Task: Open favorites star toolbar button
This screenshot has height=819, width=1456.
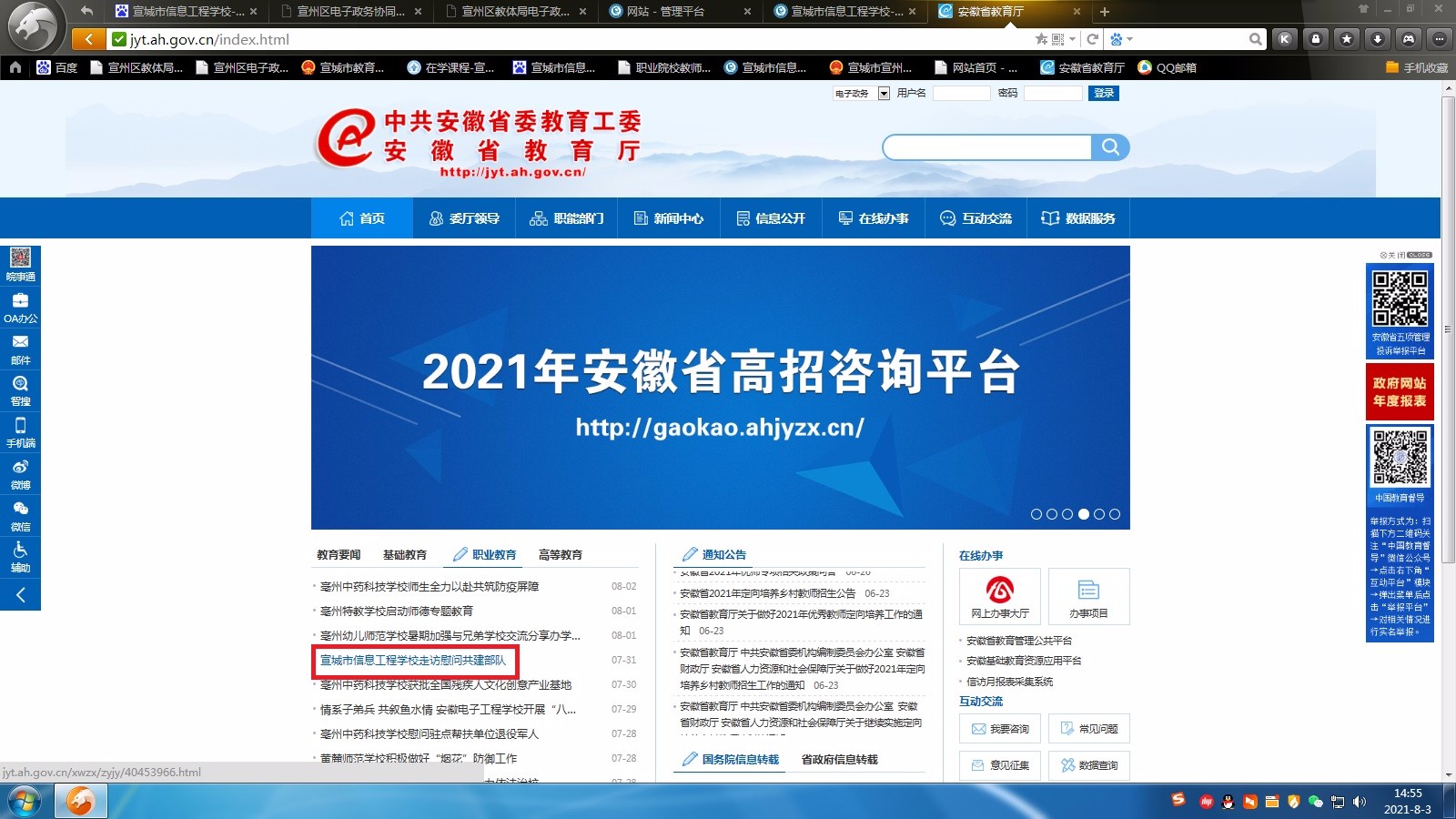Action: click(1347, 39)
